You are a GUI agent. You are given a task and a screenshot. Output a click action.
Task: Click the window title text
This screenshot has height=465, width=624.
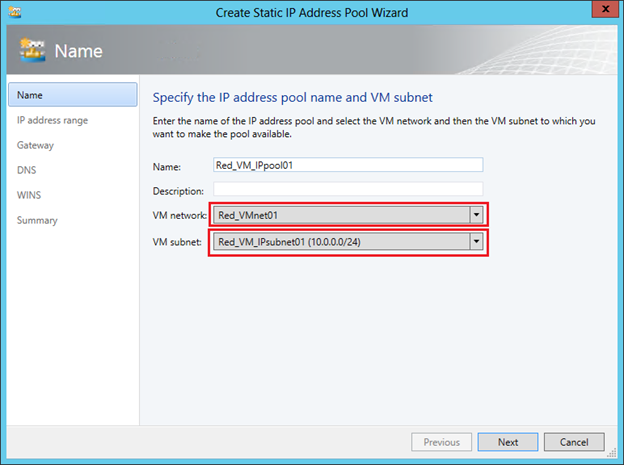pos(311,11)
